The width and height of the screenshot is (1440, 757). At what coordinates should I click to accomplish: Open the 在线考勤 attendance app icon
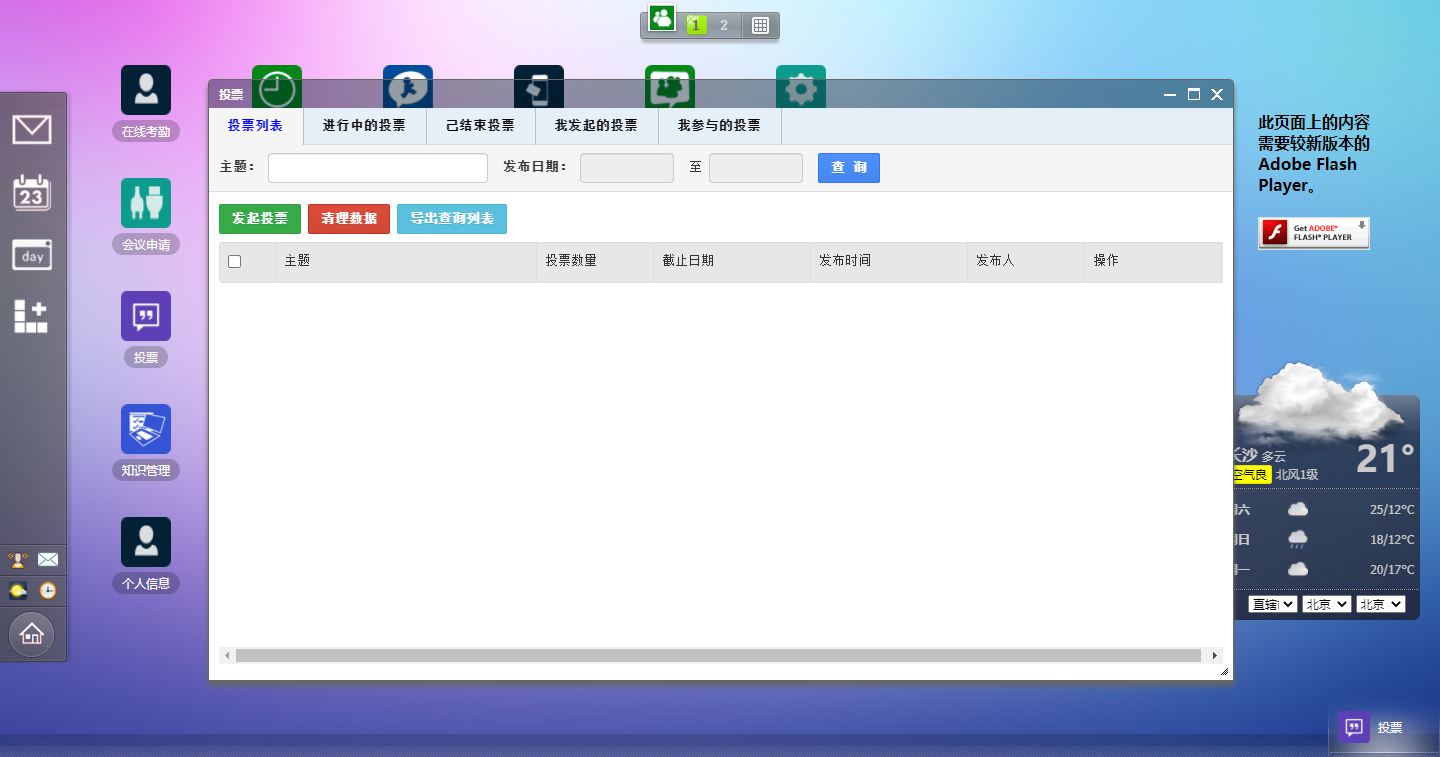(x=145, y=89)
